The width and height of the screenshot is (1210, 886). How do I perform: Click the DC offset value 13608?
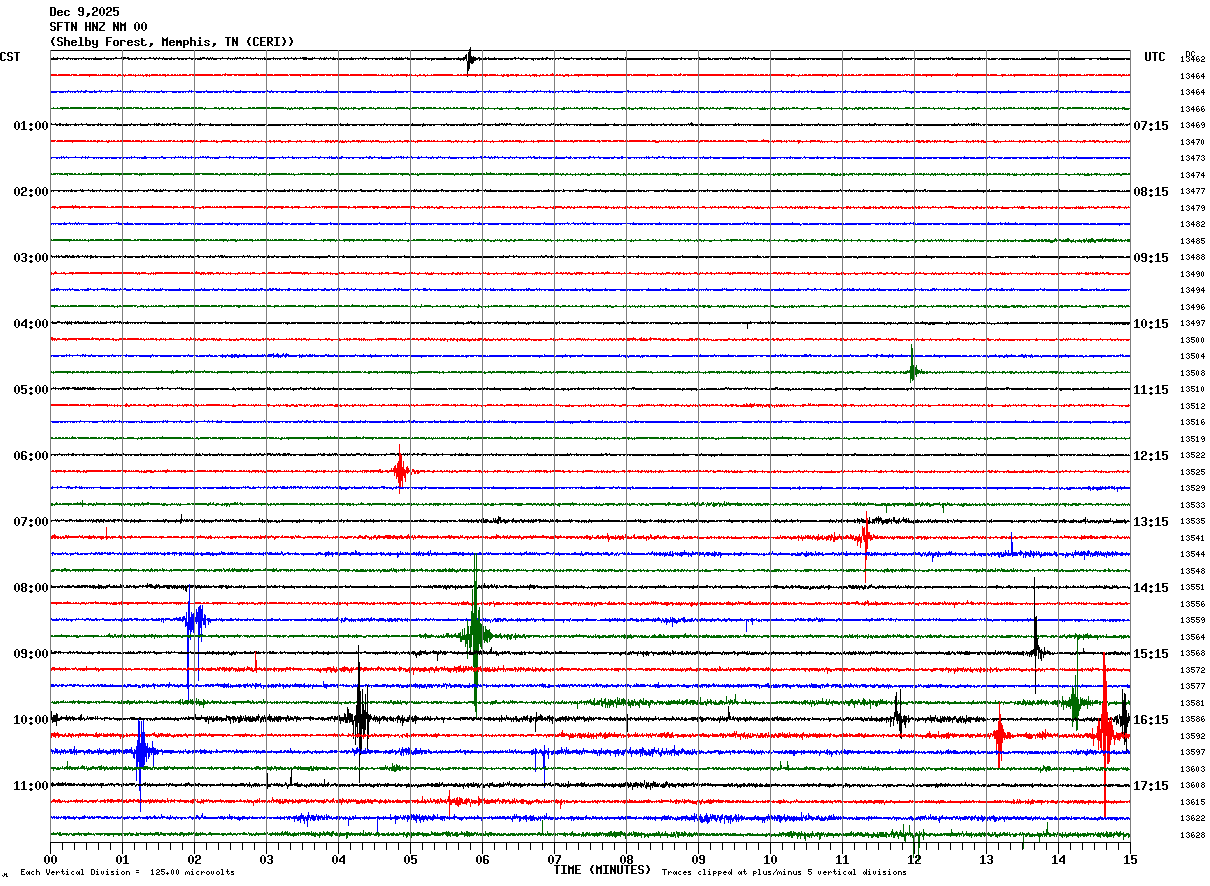click(1192, 786)
